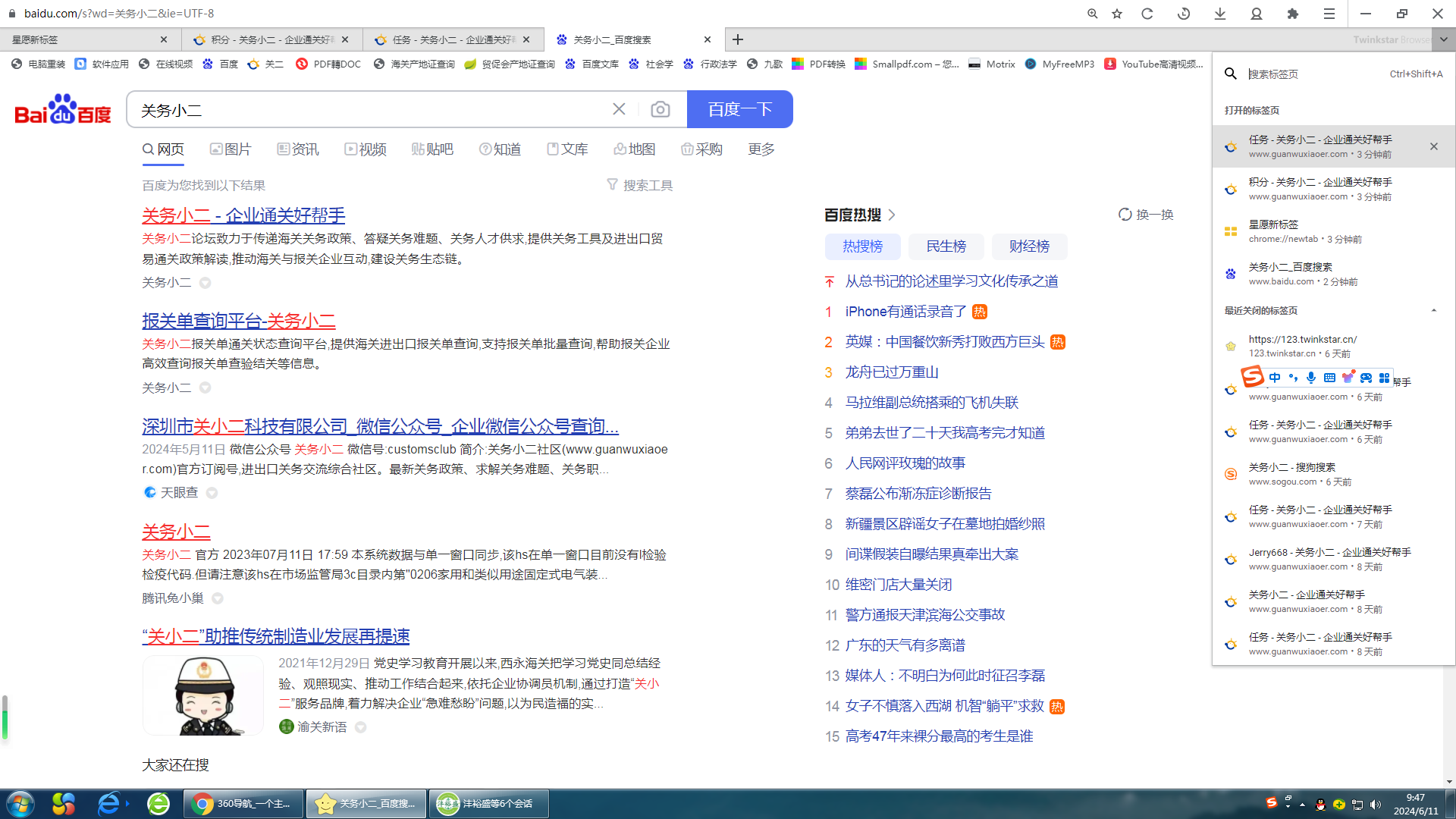
Task: Click Sogou IME microphone voice input icon
Action: (x=1311, y=378)
